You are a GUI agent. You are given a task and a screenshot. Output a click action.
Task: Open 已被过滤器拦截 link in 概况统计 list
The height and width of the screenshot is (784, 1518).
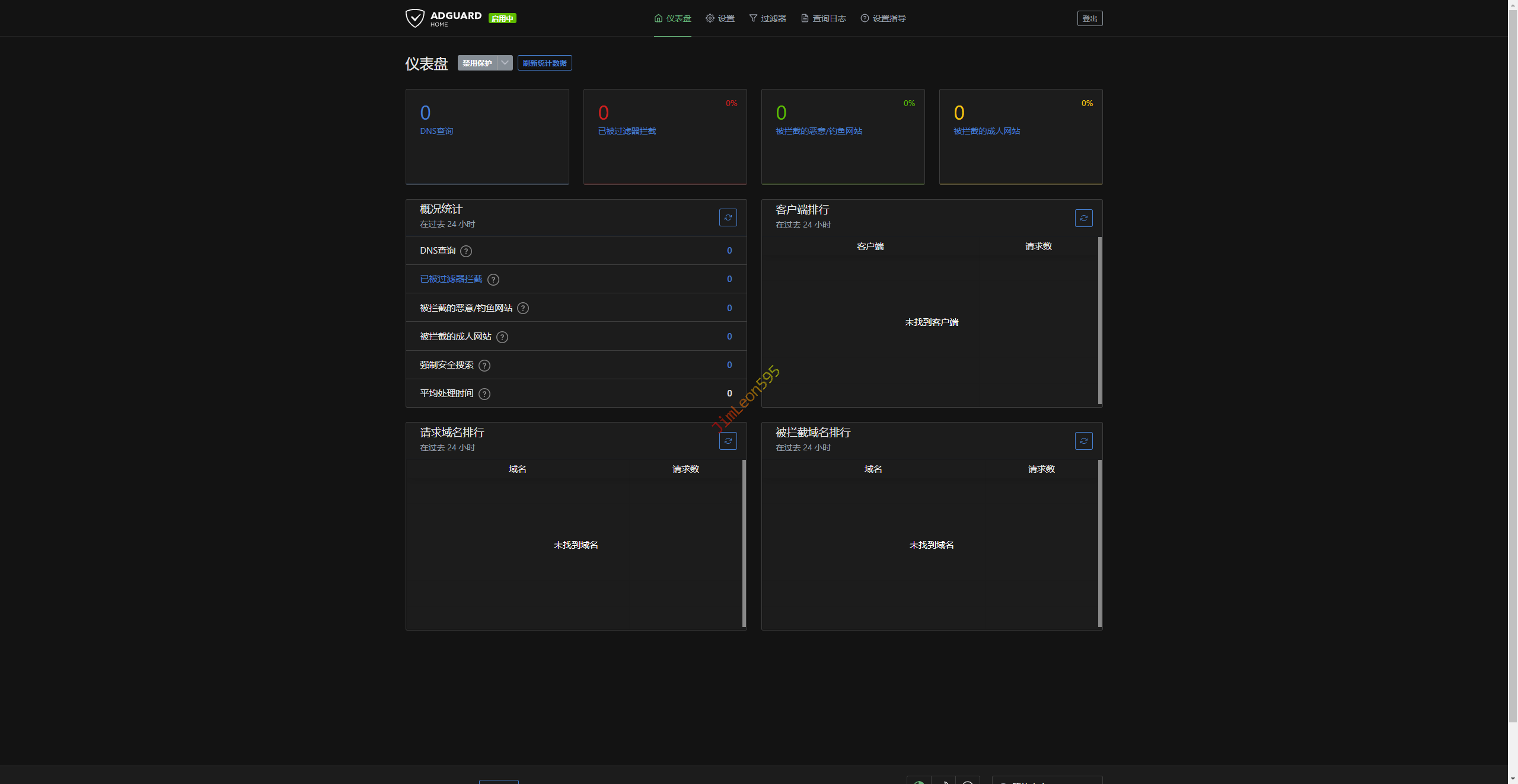451,279
